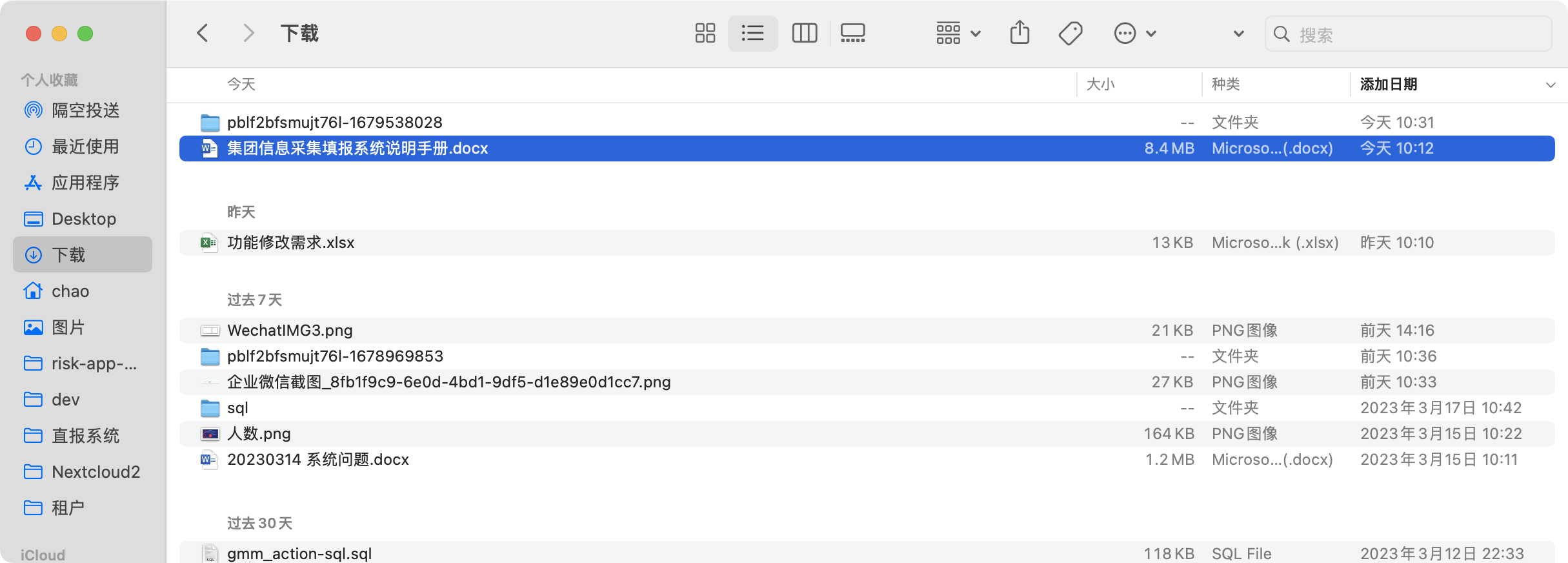Go back using the left arrow
Screen dimensions: 1568x563
(x=203, y=34)
